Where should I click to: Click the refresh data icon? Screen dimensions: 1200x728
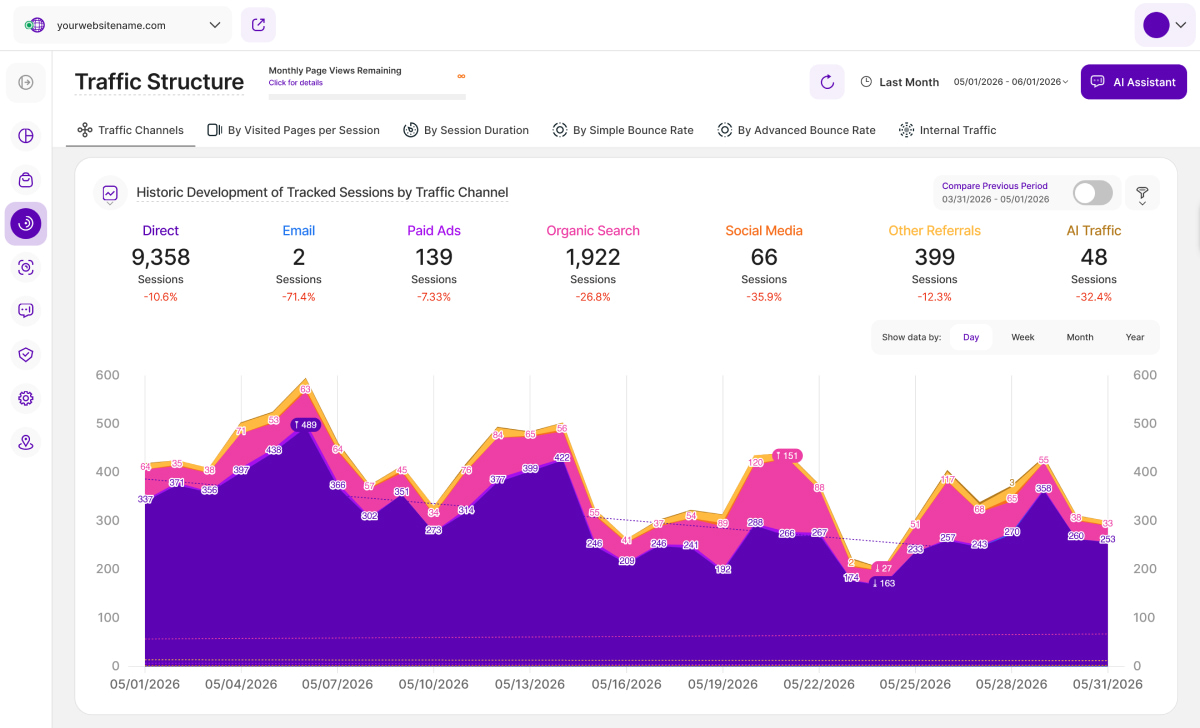[x=827, y=82]
